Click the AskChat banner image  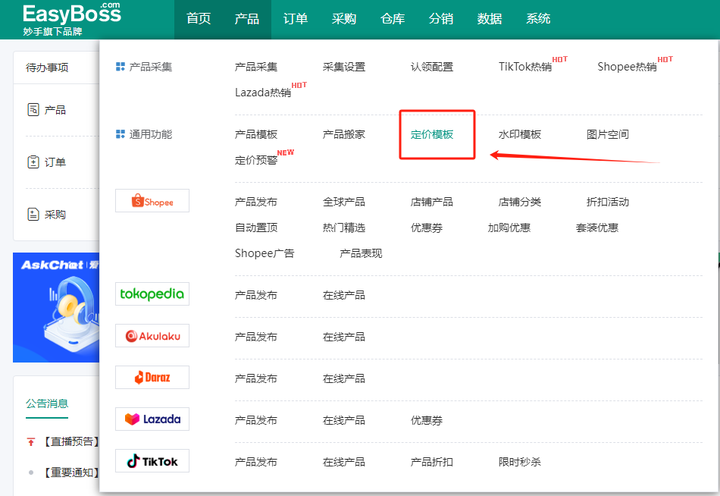(55, 307)
